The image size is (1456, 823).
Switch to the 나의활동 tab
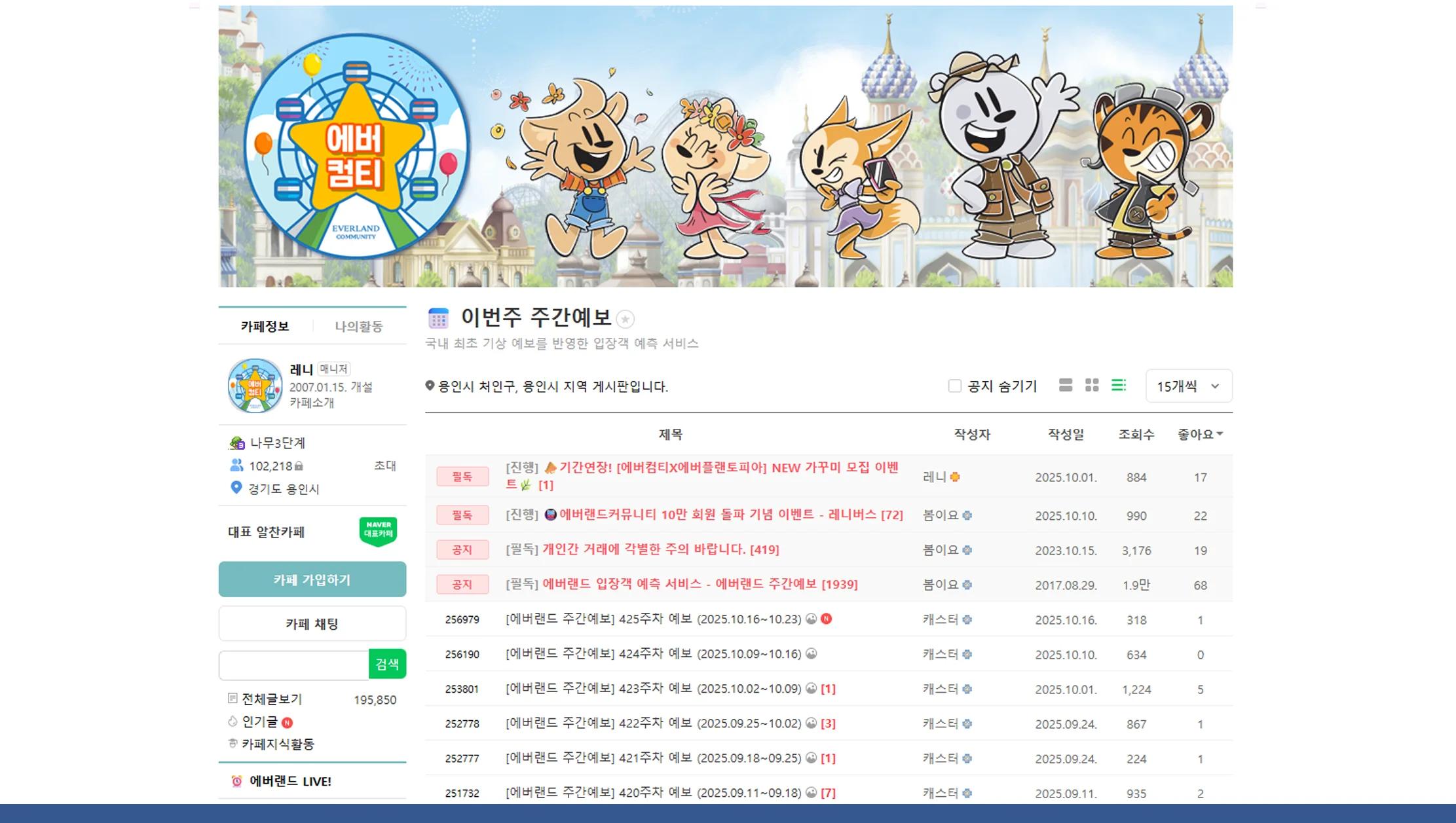(x=359, y=325)
